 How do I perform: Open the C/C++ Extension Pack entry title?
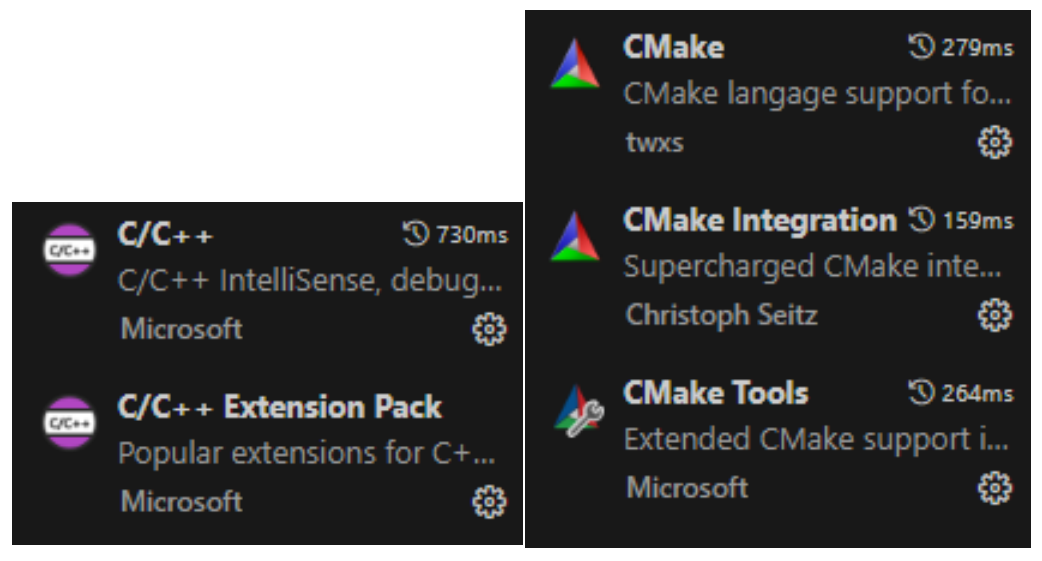[x=280, y=407]
